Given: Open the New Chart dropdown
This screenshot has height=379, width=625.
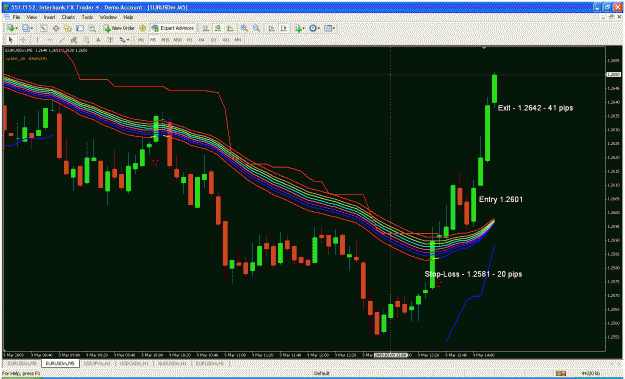Looking at the screenshot, I should click(x=12, y=28).
